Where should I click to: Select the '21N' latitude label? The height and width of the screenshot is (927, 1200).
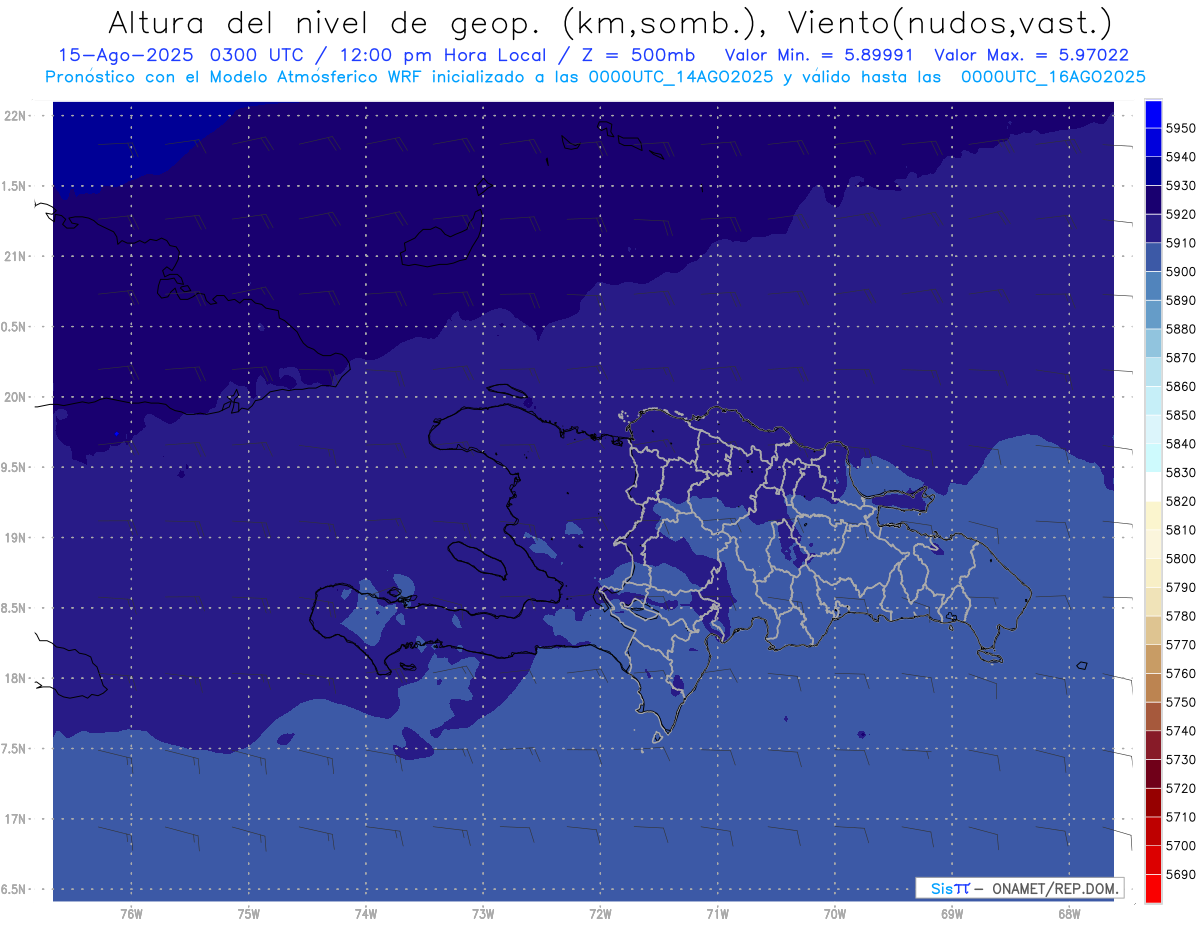[x=17, y=256]
